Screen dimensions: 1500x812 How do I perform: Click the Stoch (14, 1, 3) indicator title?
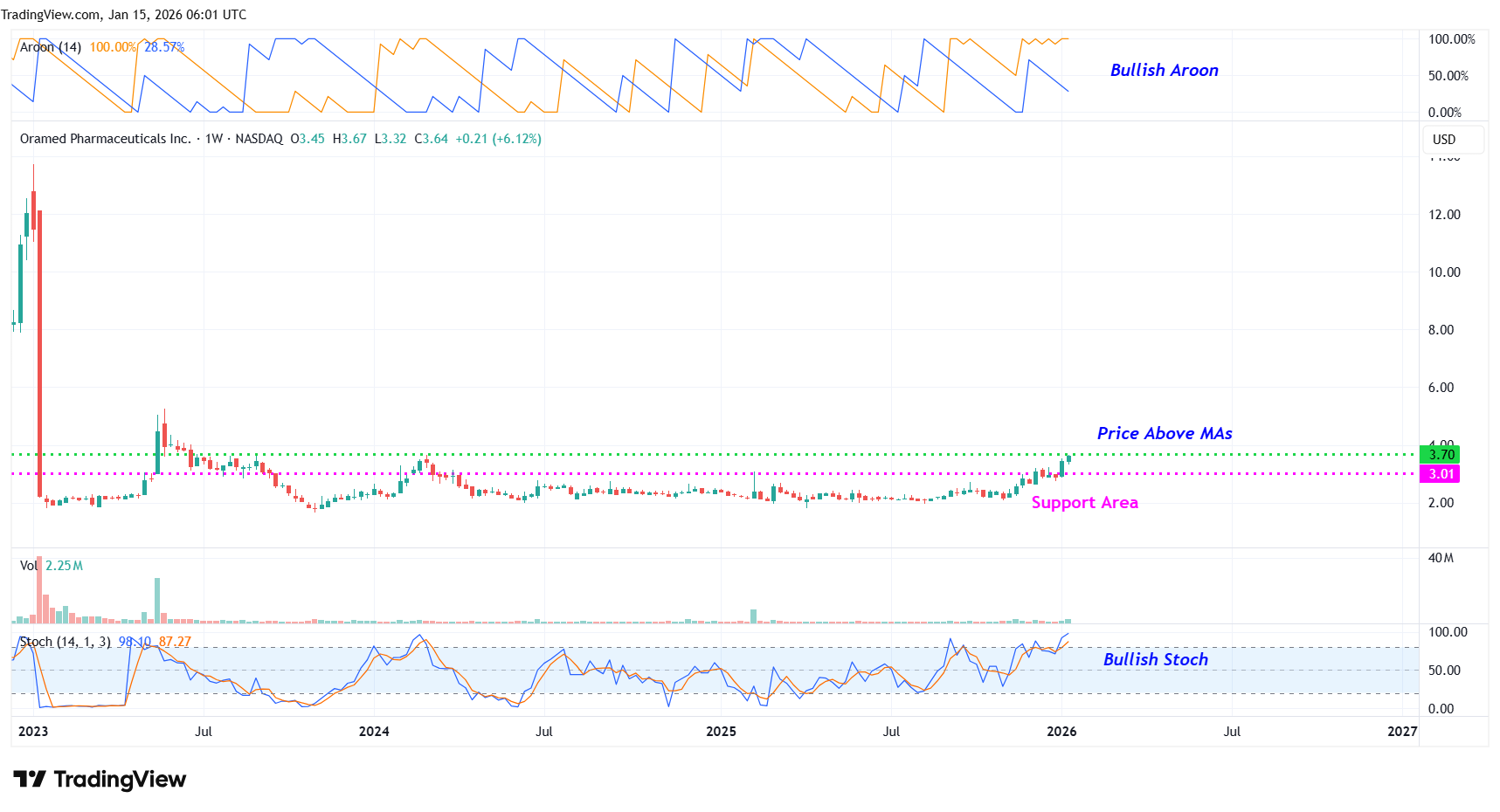tap(65, 642)
